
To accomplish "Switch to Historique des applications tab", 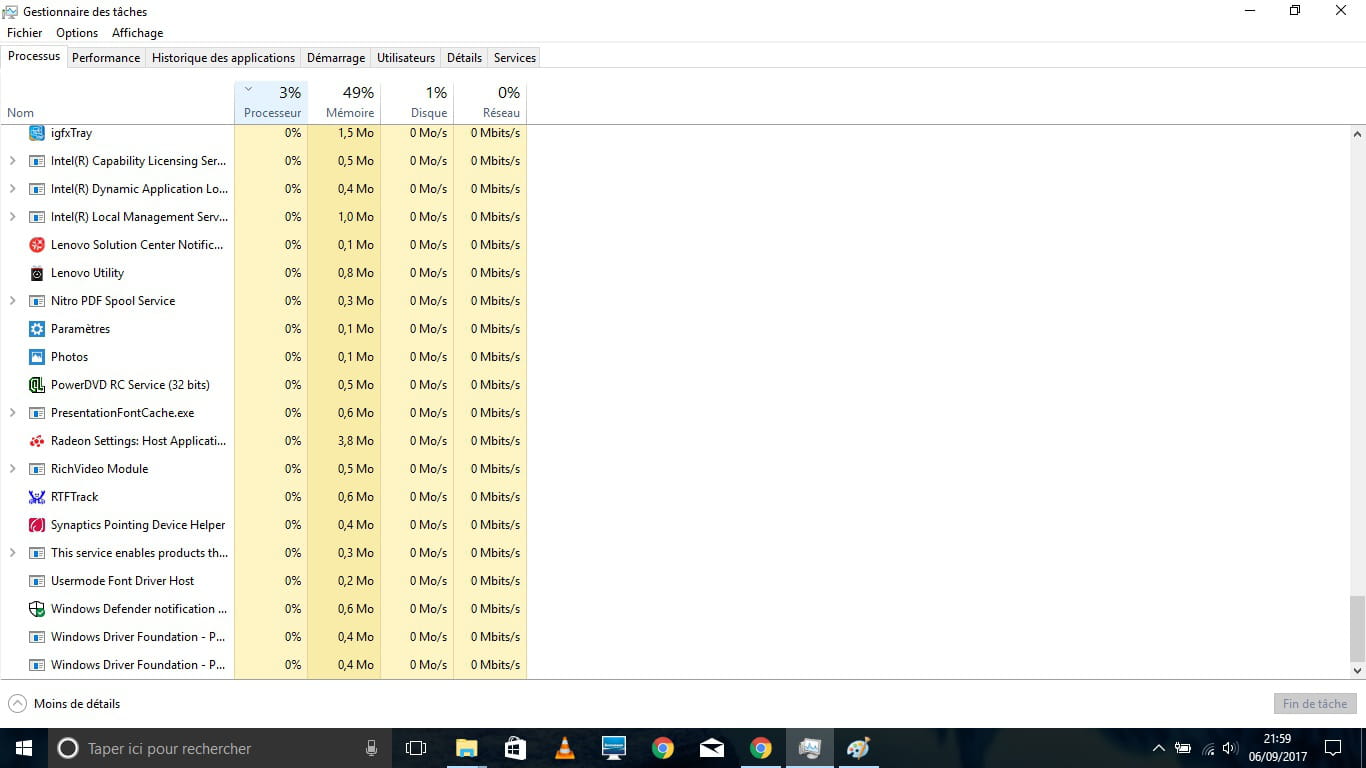I will [223, 58].
